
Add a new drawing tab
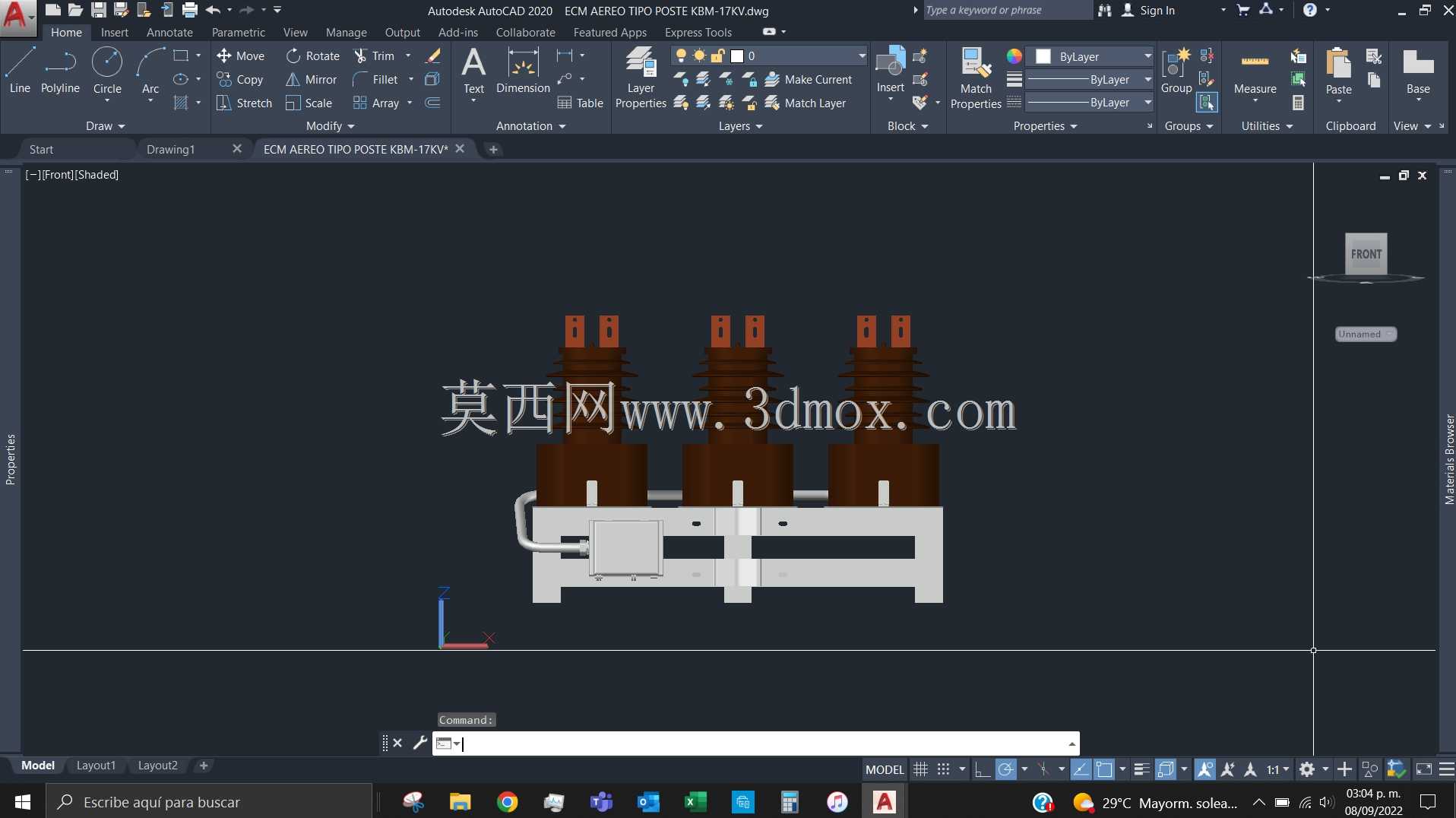tap(493, 150)
